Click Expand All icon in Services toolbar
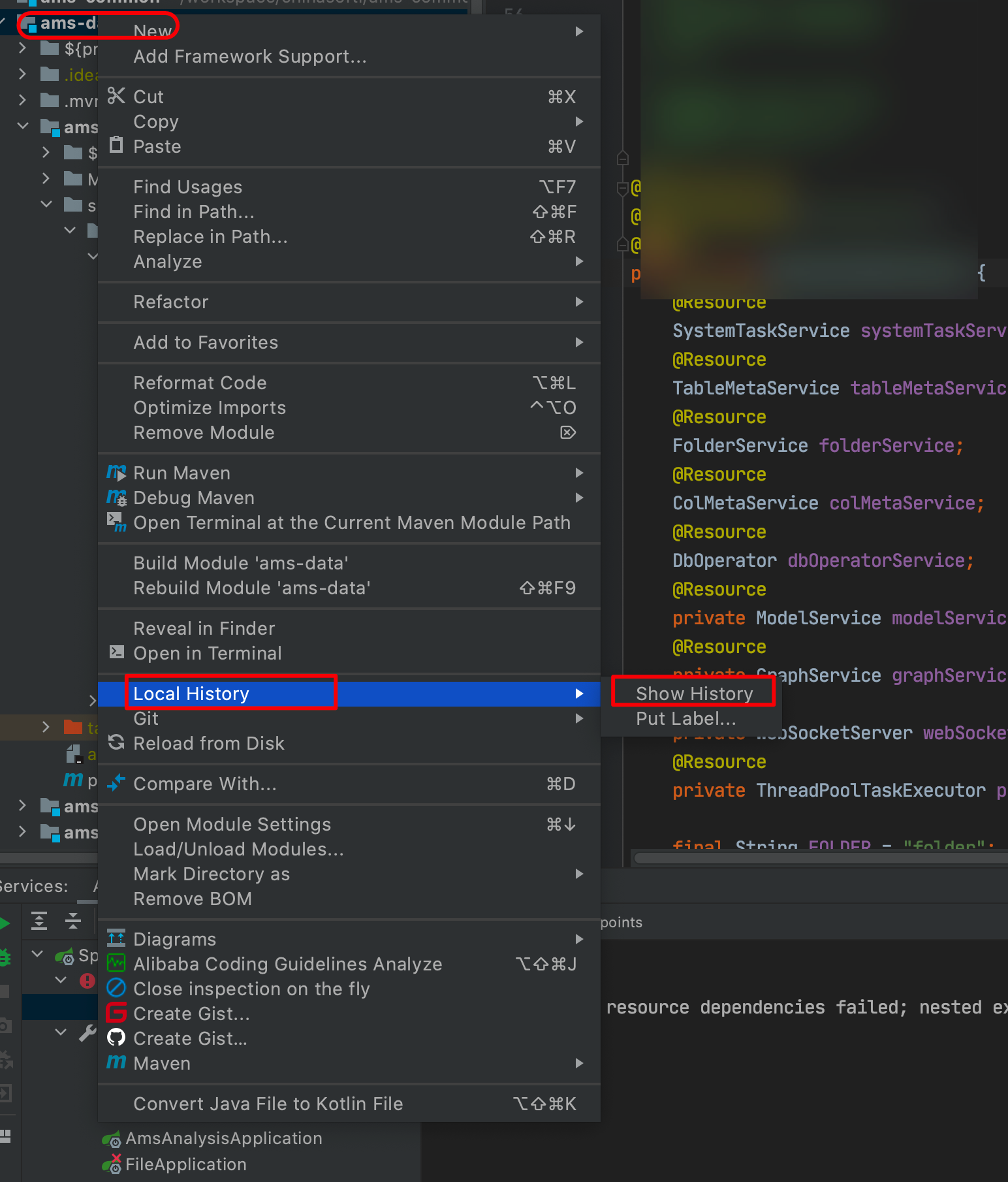This screenshot has width=1008, height=1182. [x=39, y=921]
